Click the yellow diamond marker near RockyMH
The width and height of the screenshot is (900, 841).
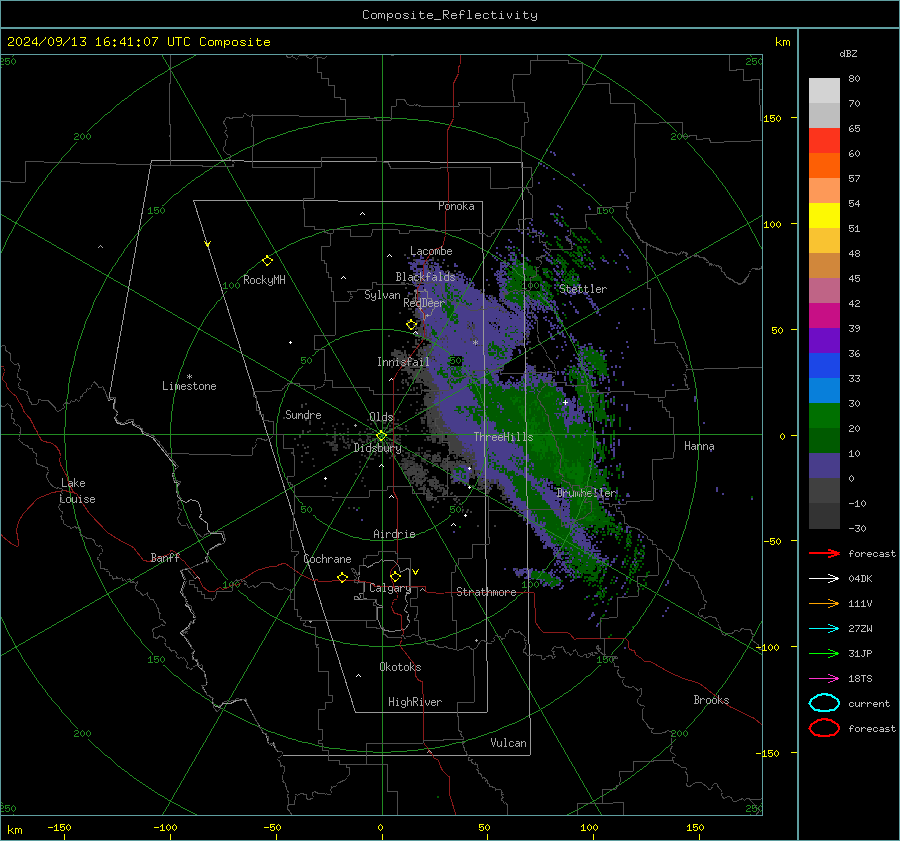(267, 261)
